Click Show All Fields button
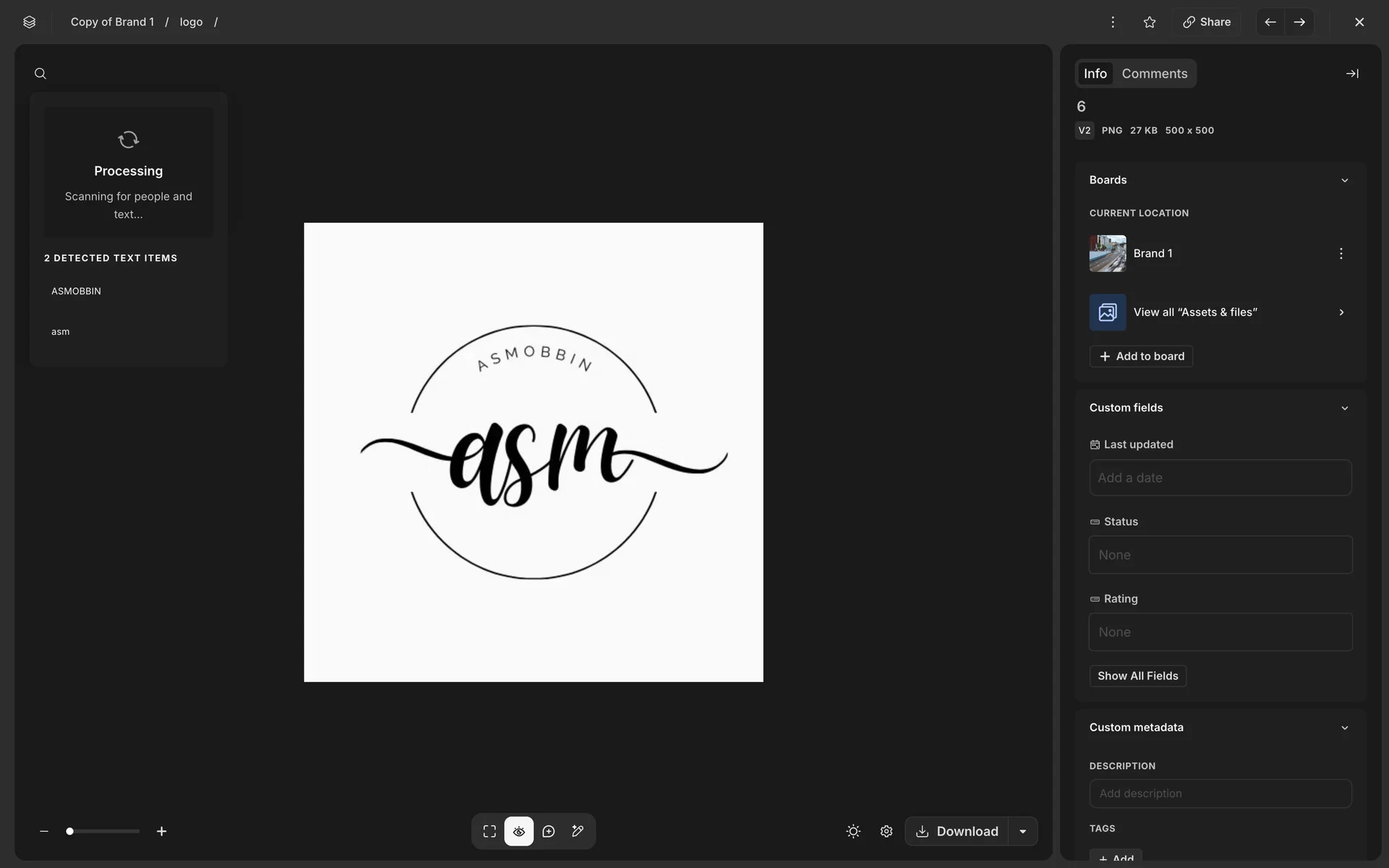The width and height of the screenshot is (1389, 868). (1137, 676)
